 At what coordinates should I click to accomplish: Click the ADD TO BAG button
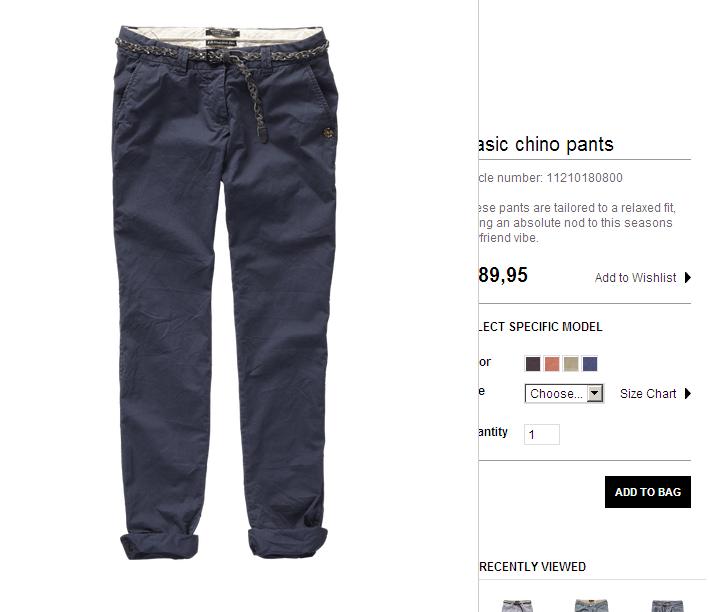[x=648, y=492]
